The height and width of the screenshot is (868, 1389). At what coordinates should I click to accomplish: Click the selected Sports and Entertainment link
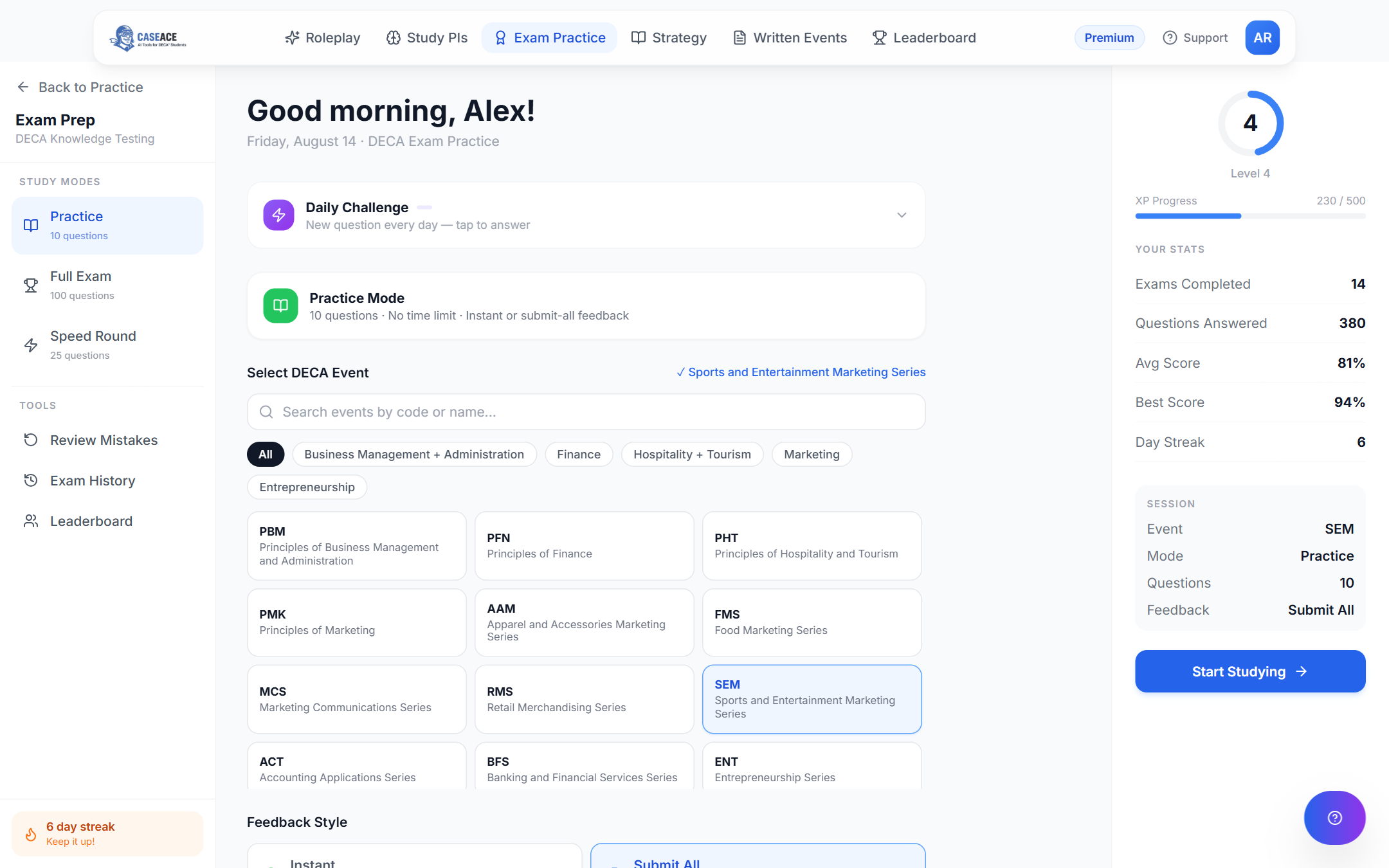pyautogui.click(x=801, y=372)
